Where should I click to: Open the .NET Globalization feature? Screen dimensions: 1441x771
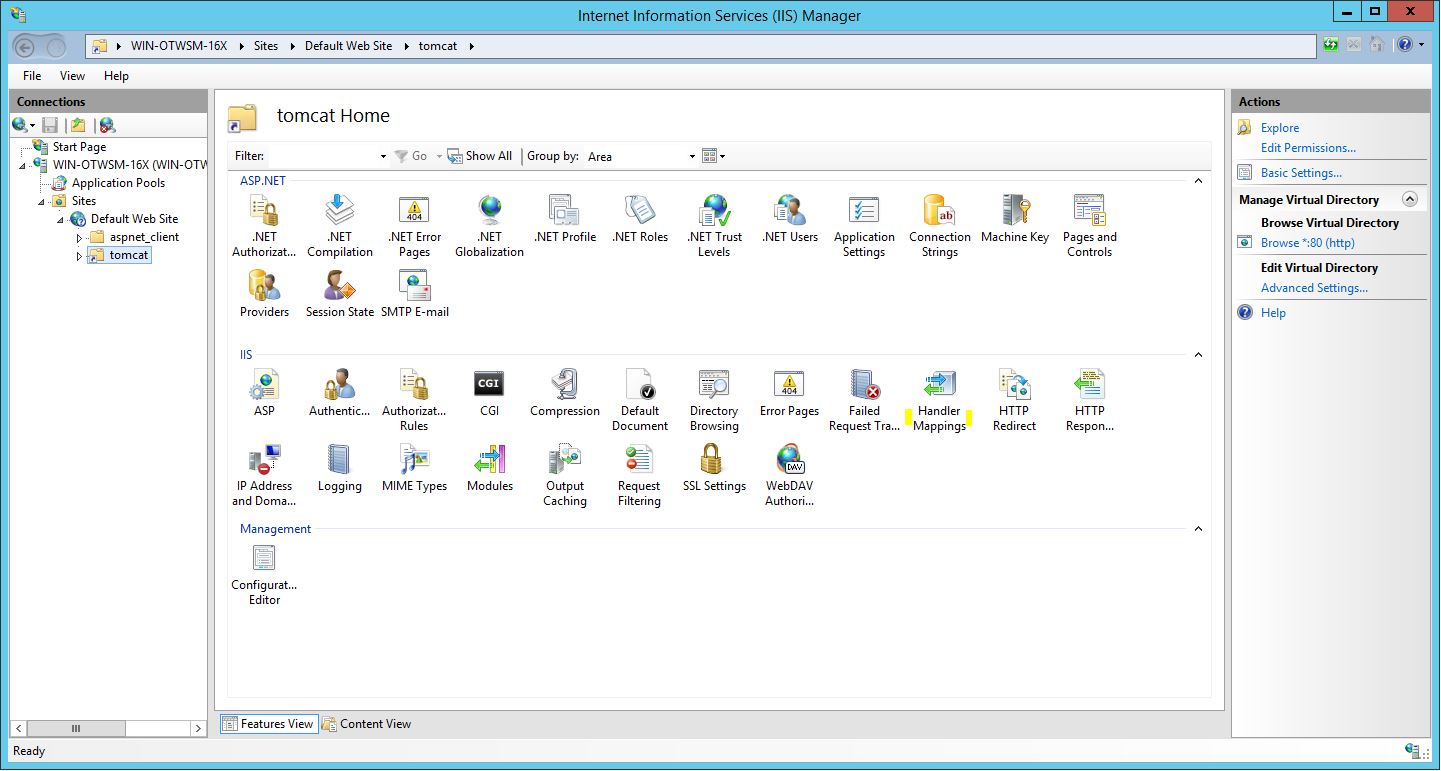tap(489, 226)
